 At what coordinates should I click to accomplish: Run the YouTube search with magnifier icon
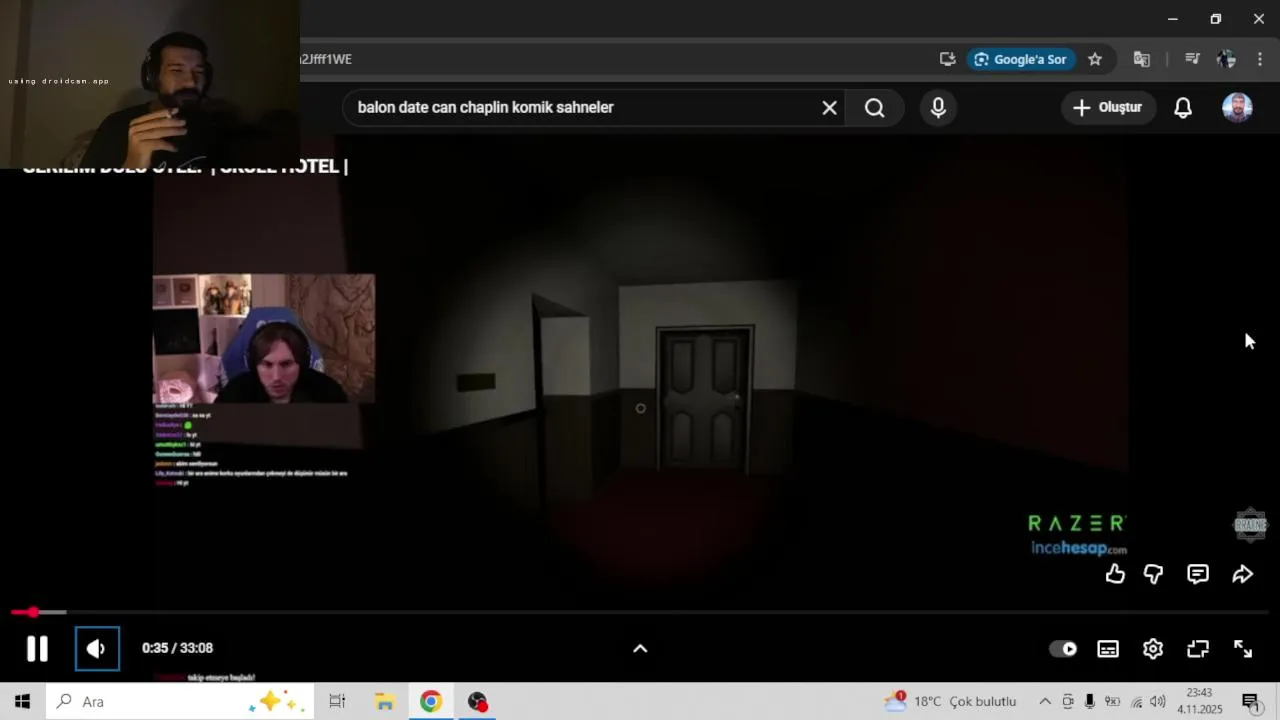coord(875,108)
